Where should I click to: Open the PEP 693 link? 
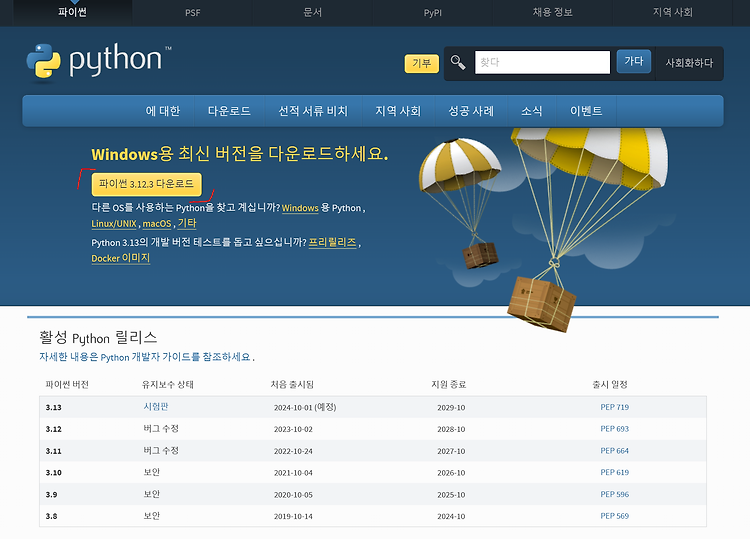615,429
